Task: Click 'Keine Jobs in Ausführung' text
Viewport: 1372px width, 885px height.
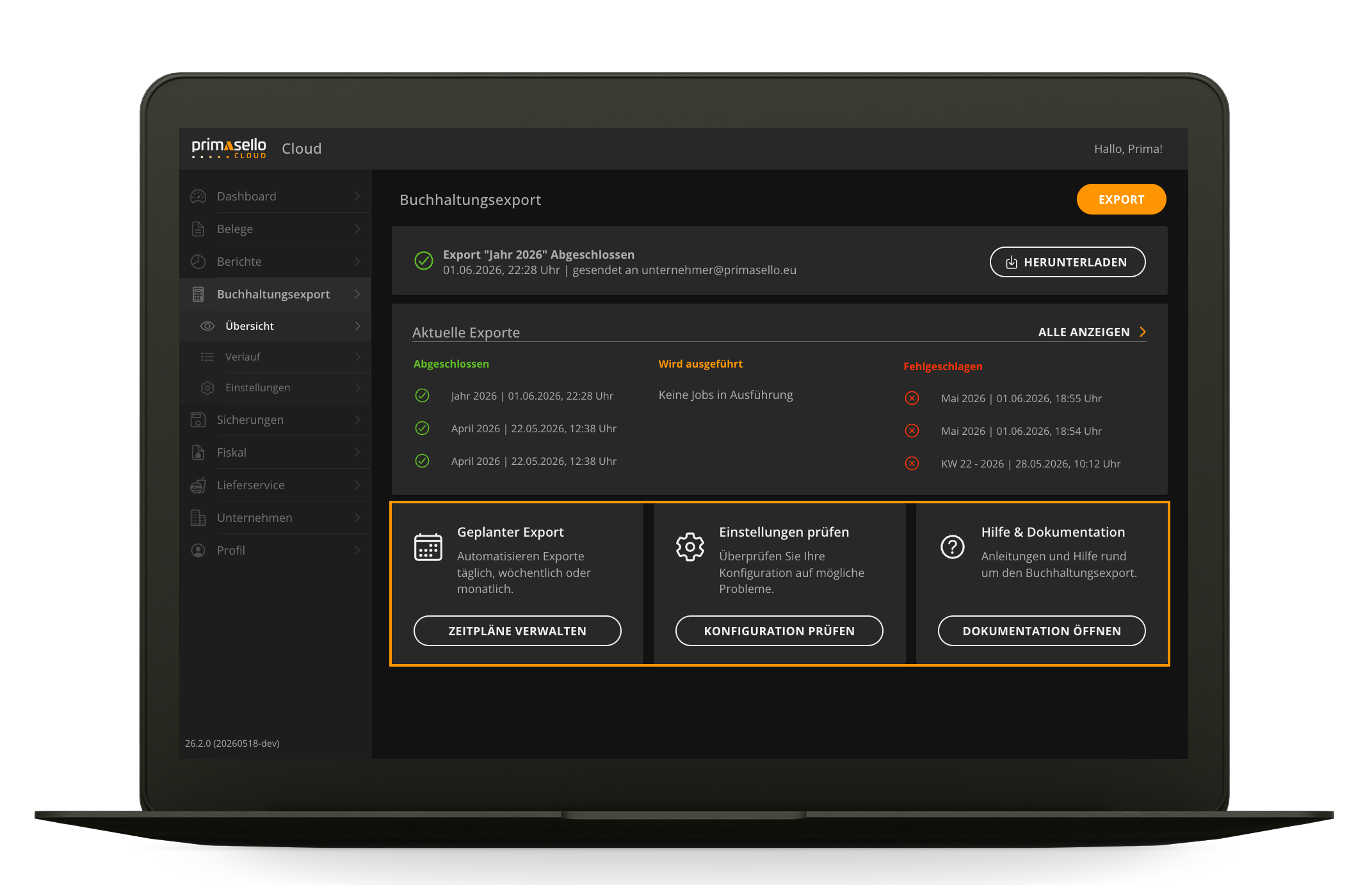Action: pyautogui.click(x=725, y=395)
